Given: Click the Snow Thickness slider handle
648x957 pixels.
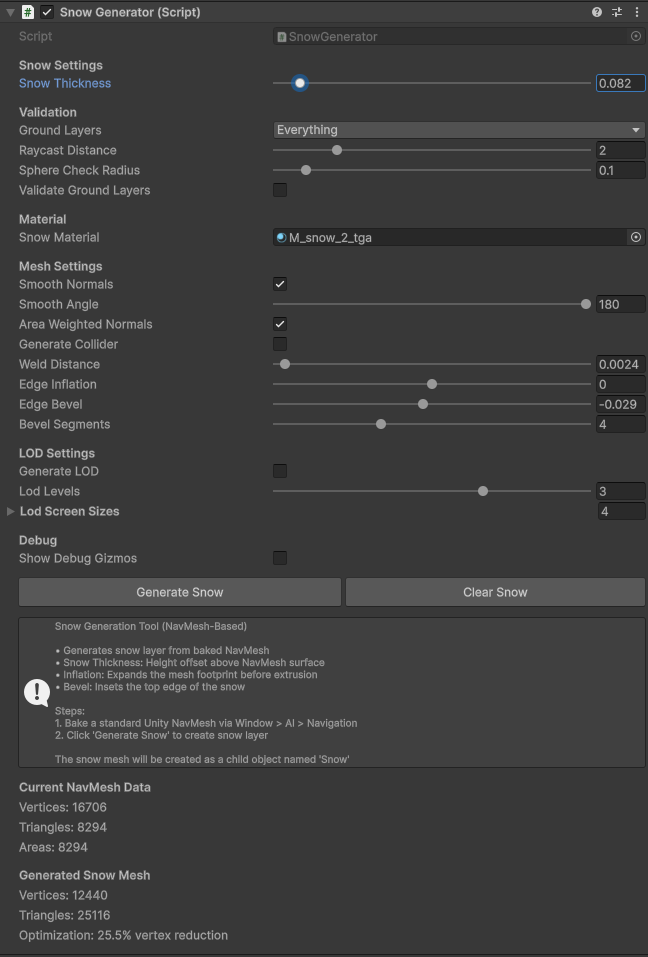Looking at the screenshot, I should coord(299,83).
